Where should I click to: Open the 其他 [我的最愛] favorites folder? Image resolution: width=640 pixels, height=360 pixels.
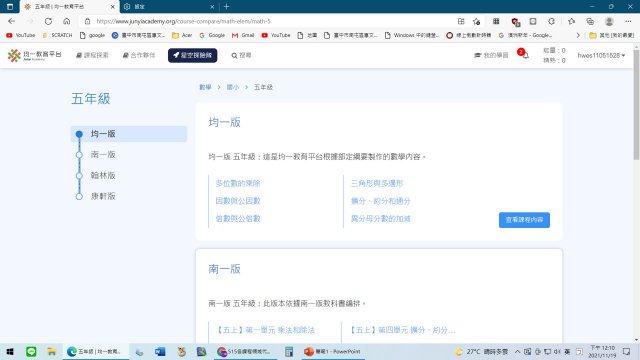[611, 36]
